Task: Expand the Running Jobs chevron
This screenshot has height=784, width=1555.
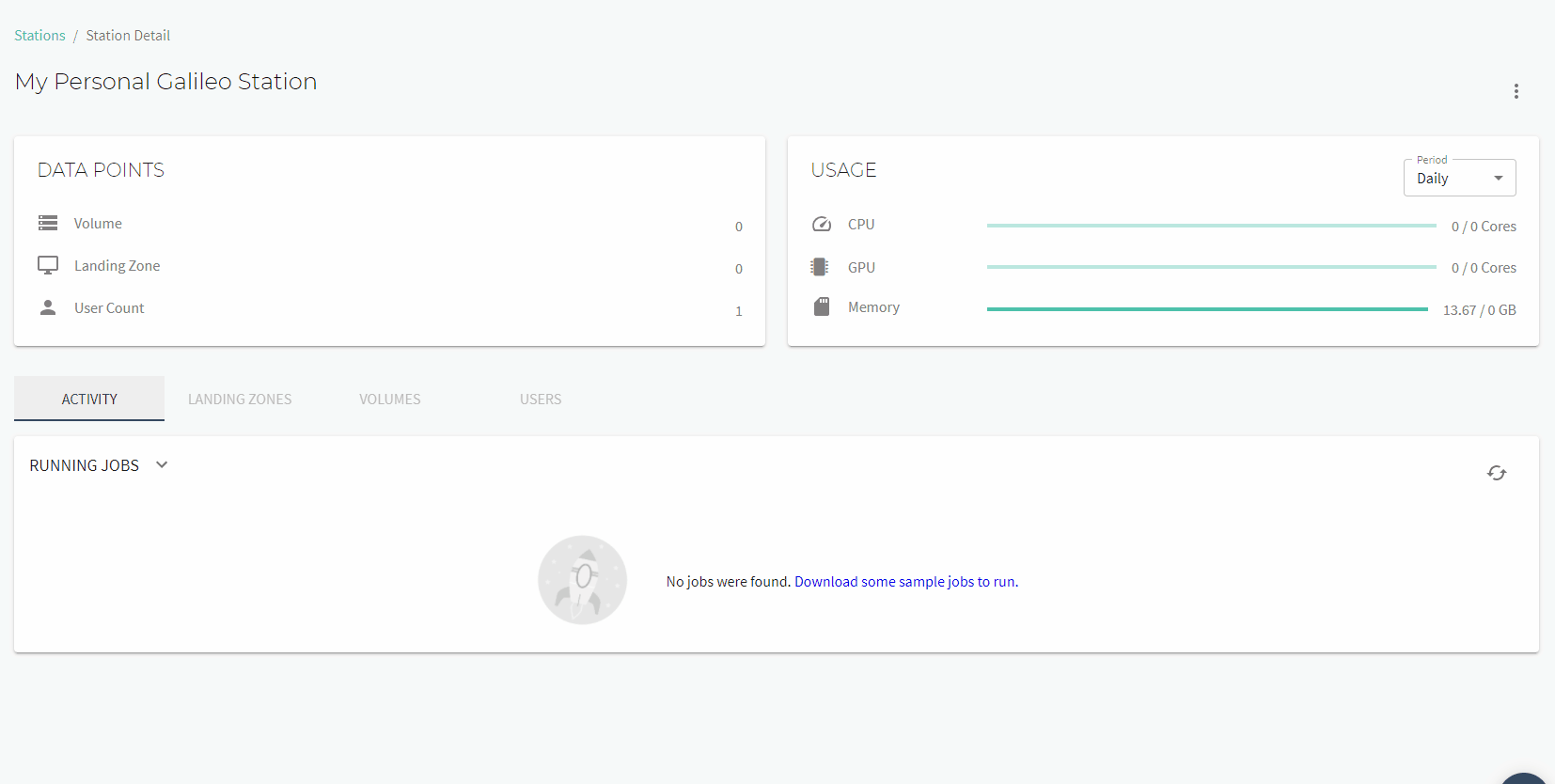Action: tap(162, 464)
